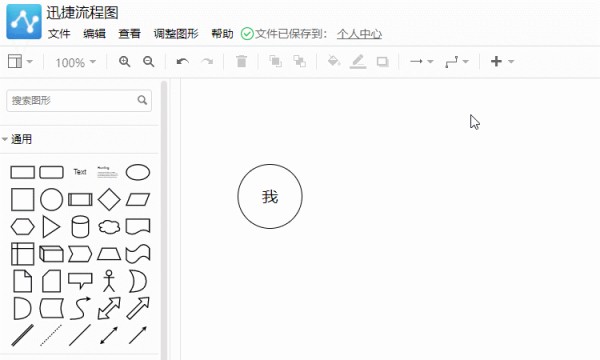The height and width of the screenshot is (360, 600).
Task: Click the fill color bucket icon
Action: (x=334, y=61)
